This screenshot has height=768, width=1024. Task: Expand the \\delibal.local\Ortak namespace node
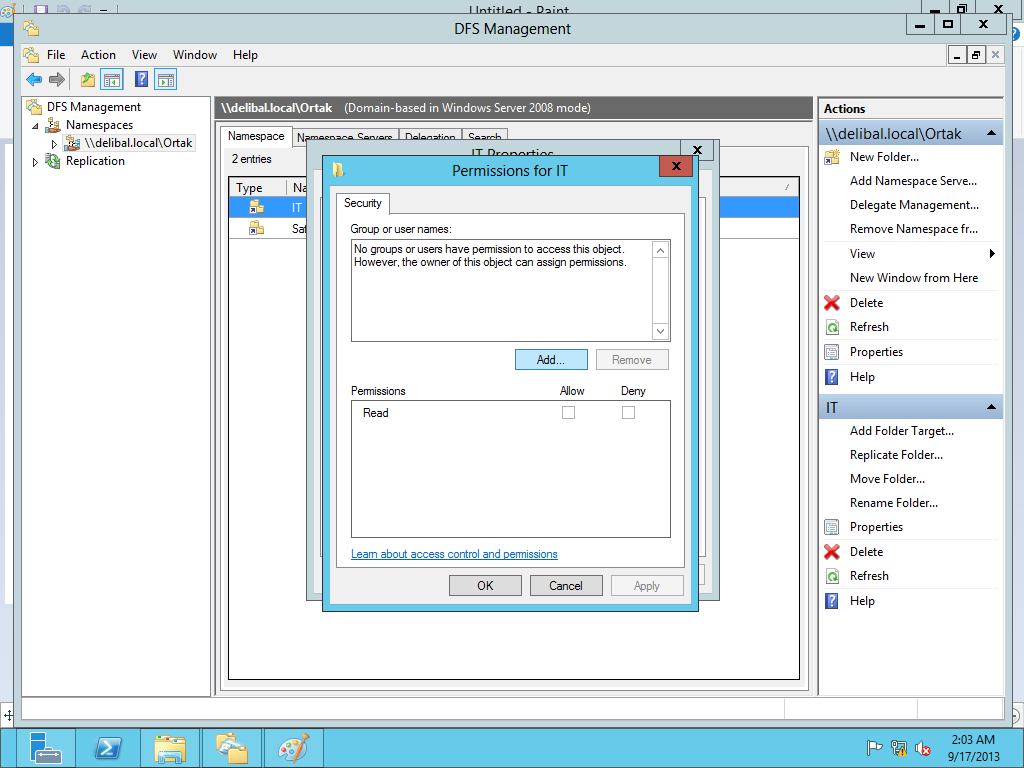pos(55,144)
